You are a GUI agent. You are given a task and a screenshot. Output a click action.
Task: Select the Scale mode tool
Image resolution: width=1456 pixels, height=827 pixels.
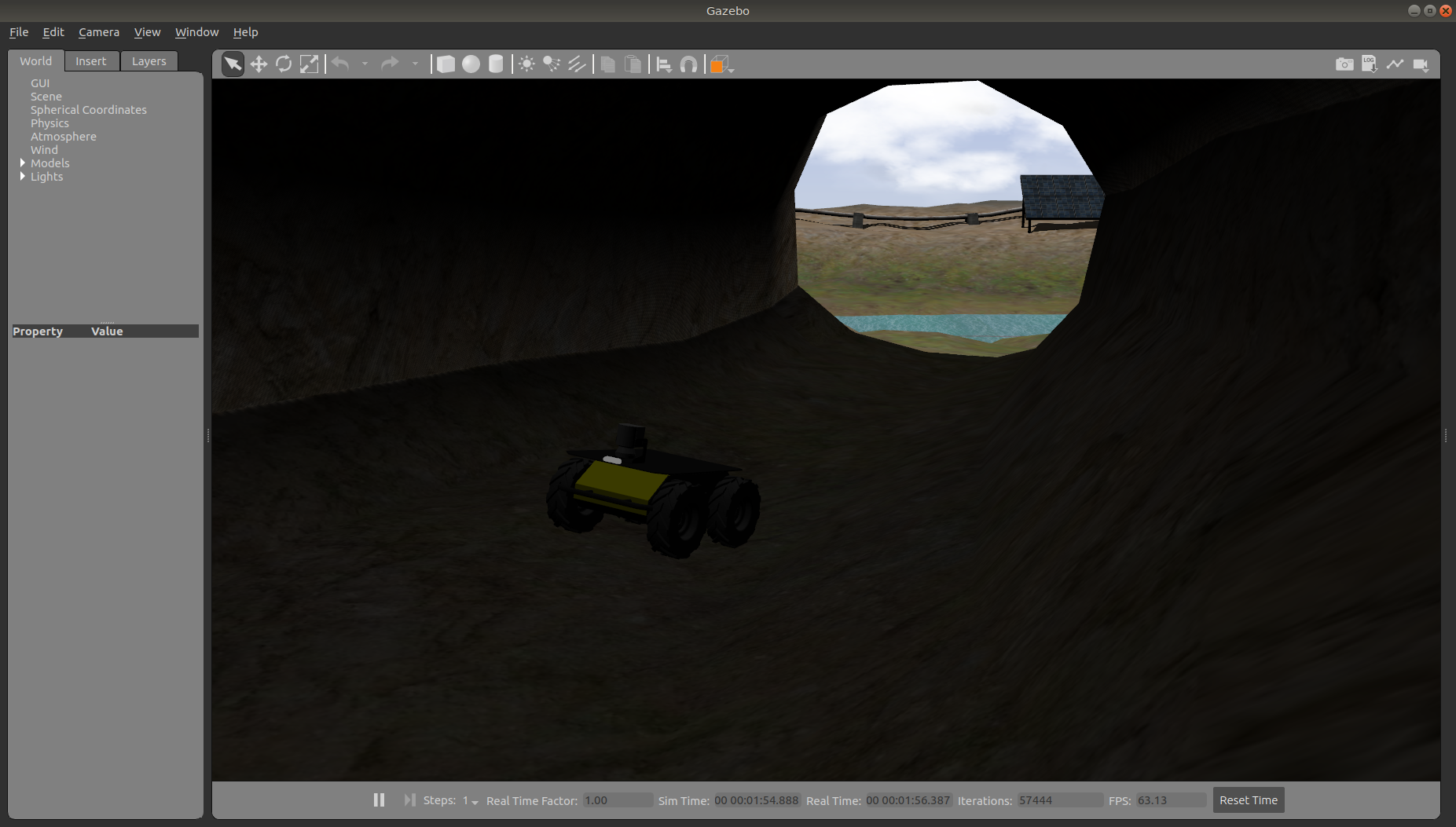[310, 64]
